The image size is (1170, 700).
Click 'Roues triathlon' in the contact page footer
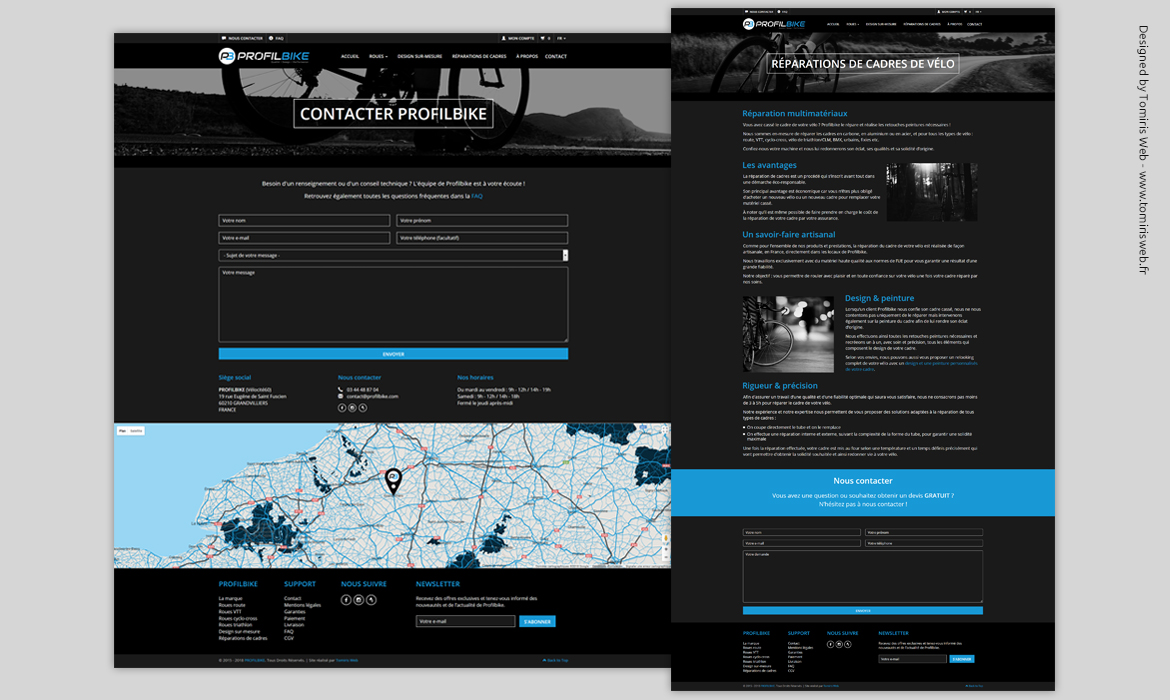tap(235, 625)
